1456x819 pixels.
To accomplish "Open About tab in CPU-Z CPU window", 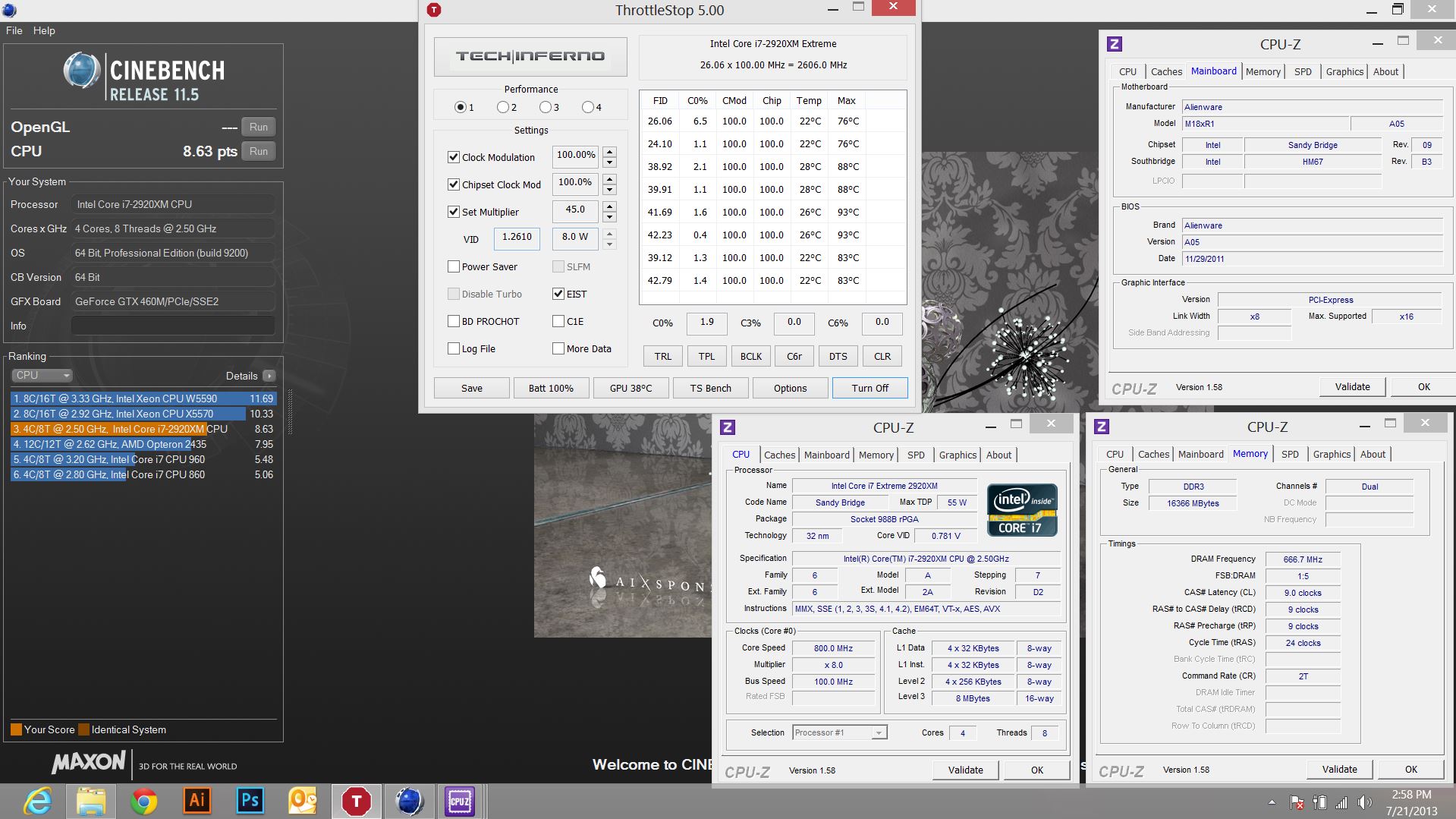I will (x=998, y=455).
